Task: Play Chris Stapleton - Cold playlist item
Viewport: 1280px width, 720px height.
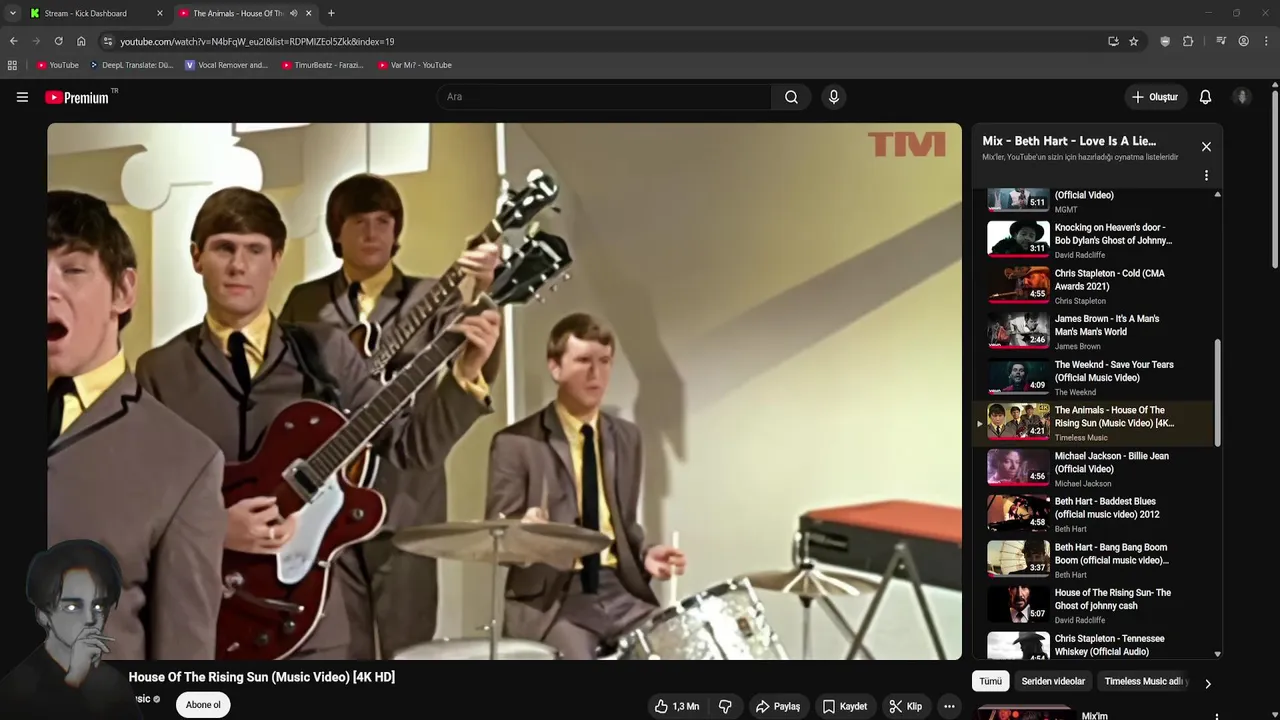Action: pyautogui.click(x=1094, y=286)
